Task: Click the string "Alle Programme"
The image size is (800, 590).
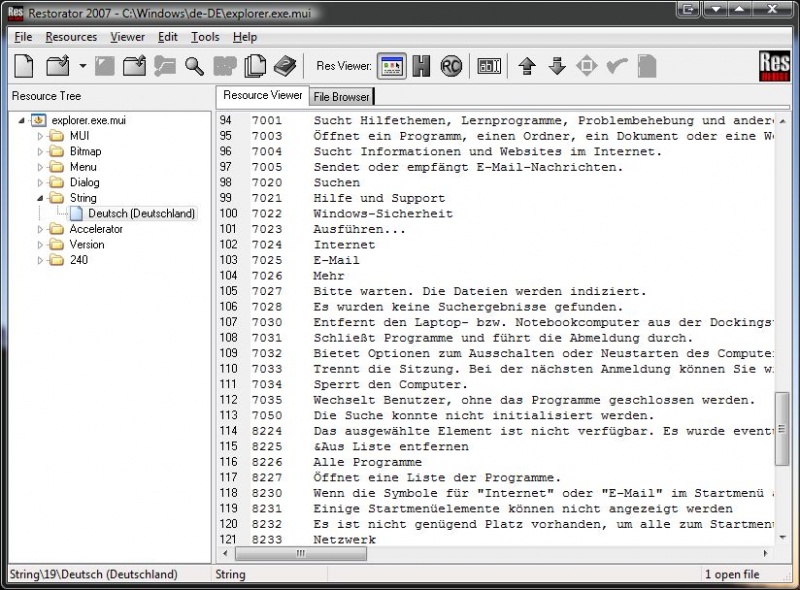Action: [367, 462]
